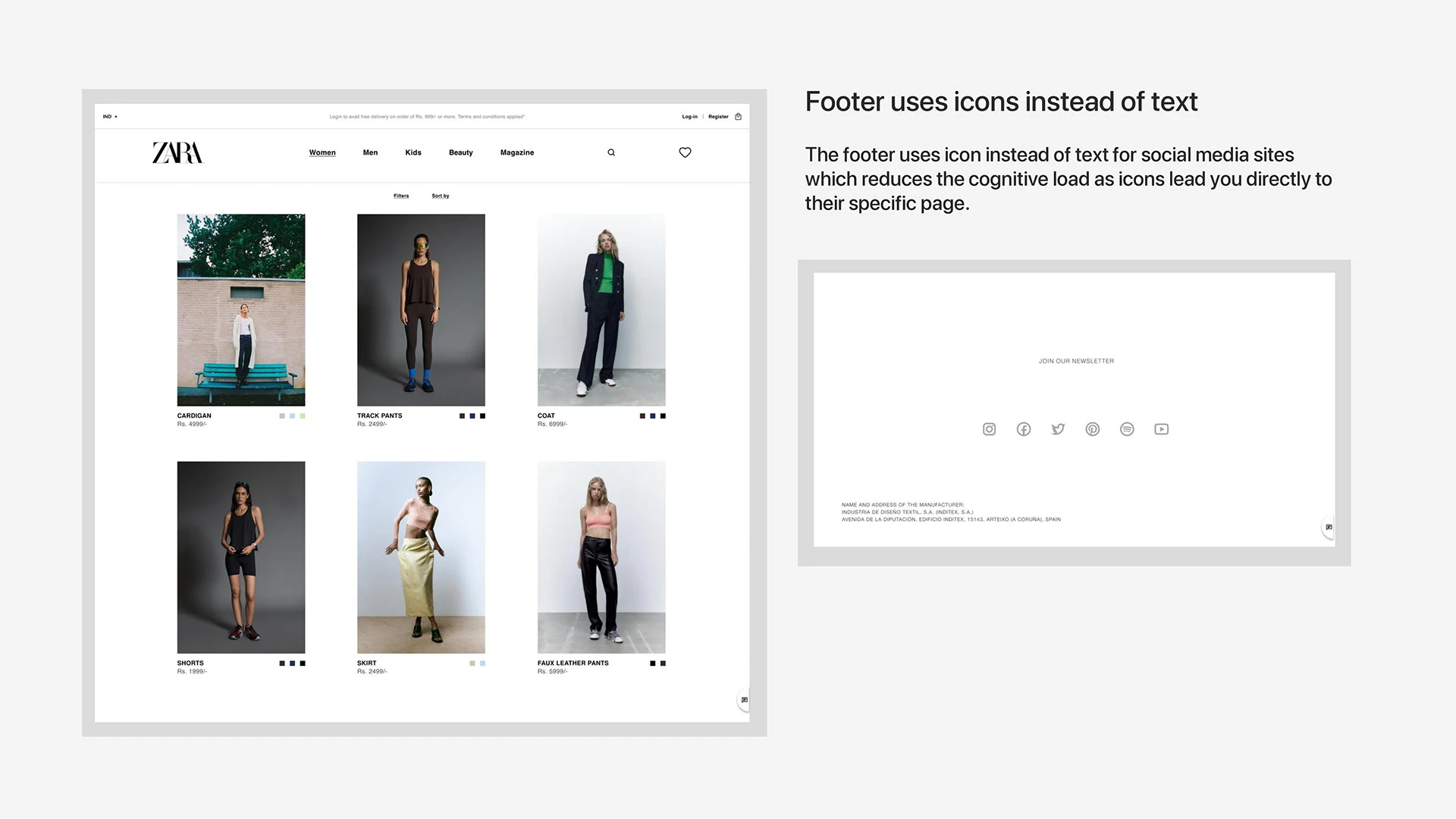
Task: Open the Faux Leather Pants product photo
Action: click(x=601, y=557)
